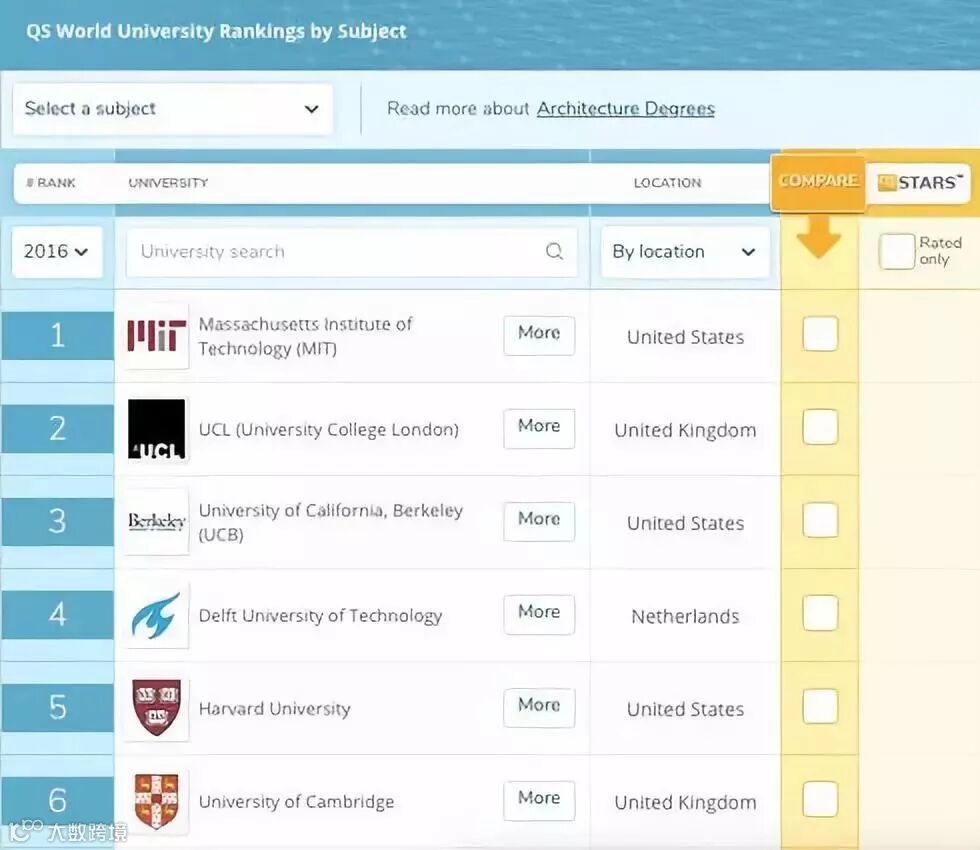Click the Cambridge crest logo
Screen dimensions: 980x850
157,801
